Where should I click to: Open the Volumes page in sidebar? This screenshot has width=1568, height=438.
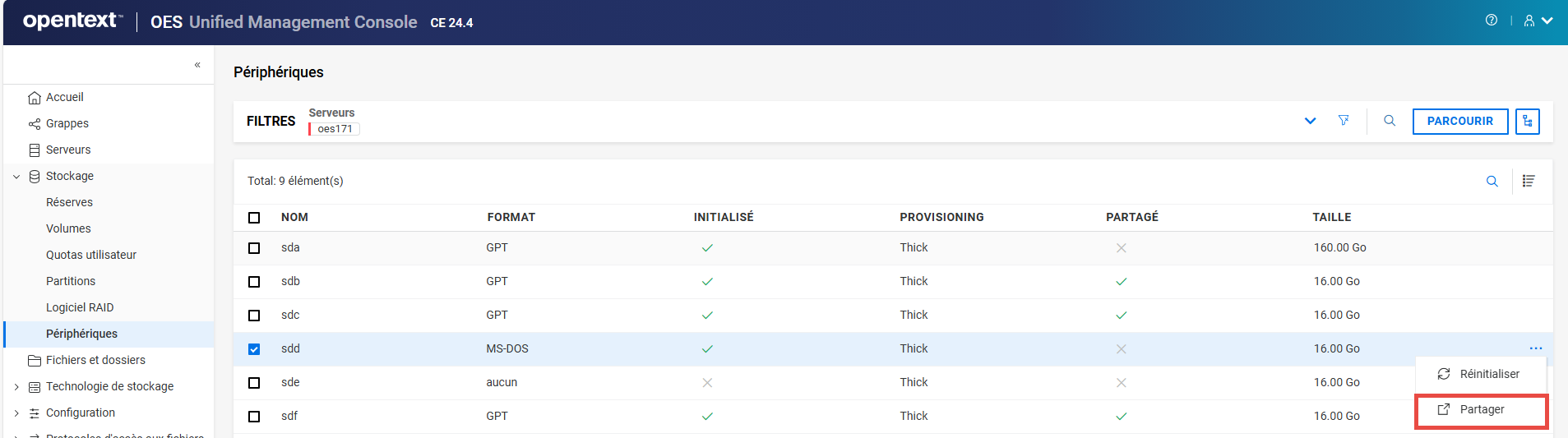point(68,228)
